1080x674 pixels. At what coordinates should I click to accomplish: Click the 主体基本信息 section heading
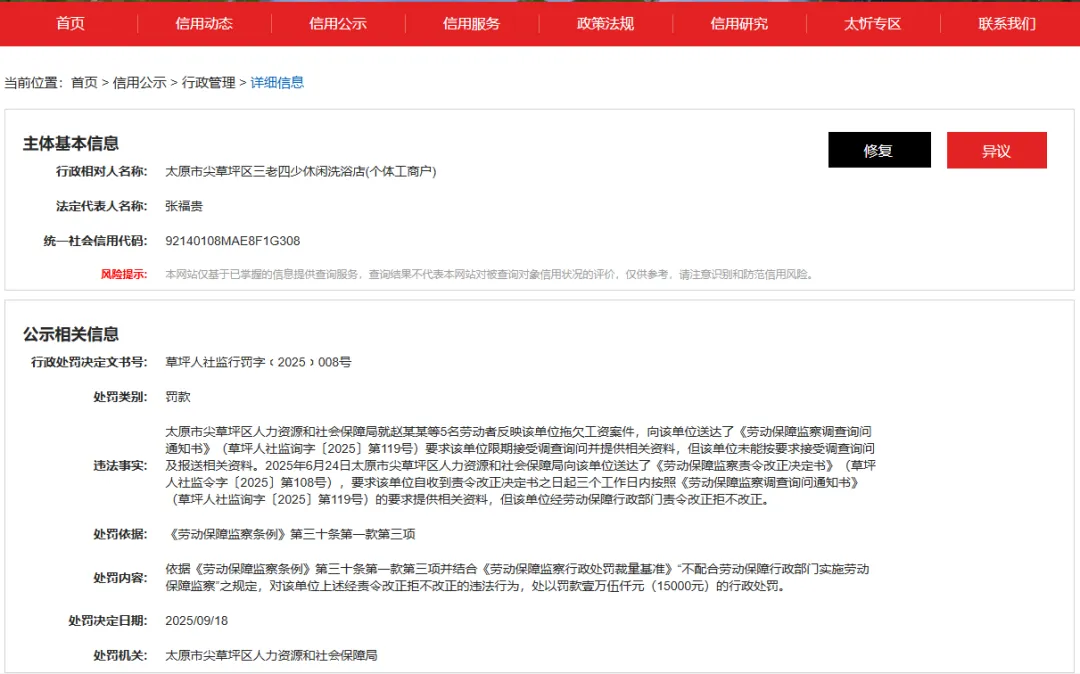click(x=71, y=144)
